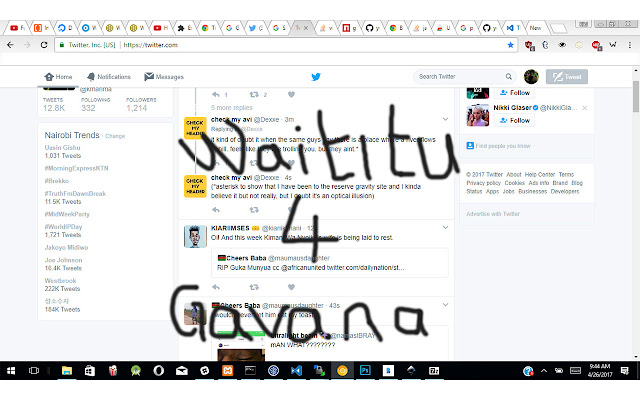Open the Privacy policy footer link
This screenshot has width=640, height=400.
(483, 183)
